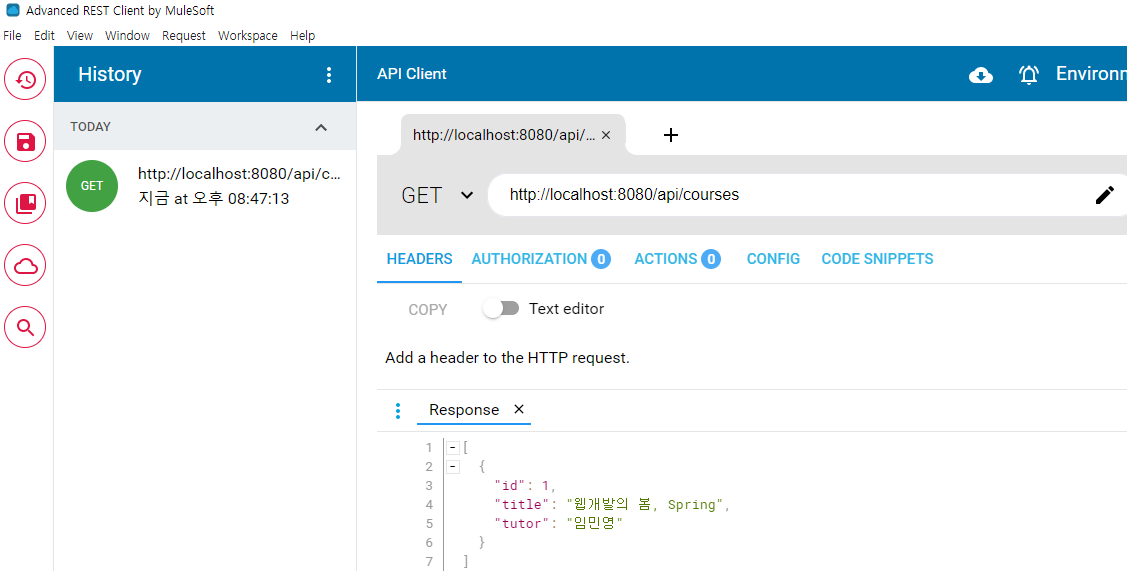Open the Request menu
This screenshot has height=571, width=1127.
(183, 35)
